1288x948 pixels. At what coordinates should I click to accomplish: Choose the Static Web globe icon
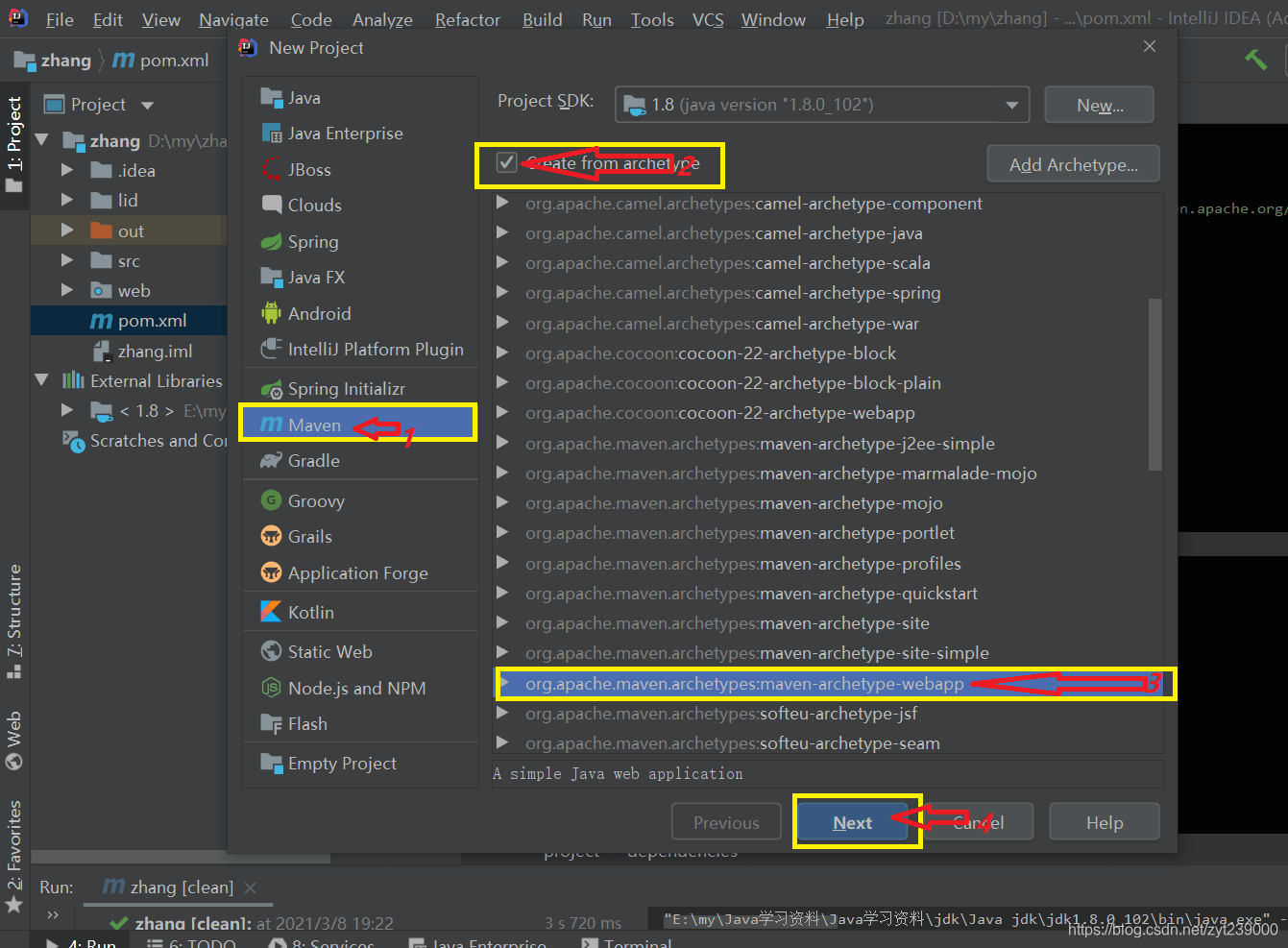272,652
